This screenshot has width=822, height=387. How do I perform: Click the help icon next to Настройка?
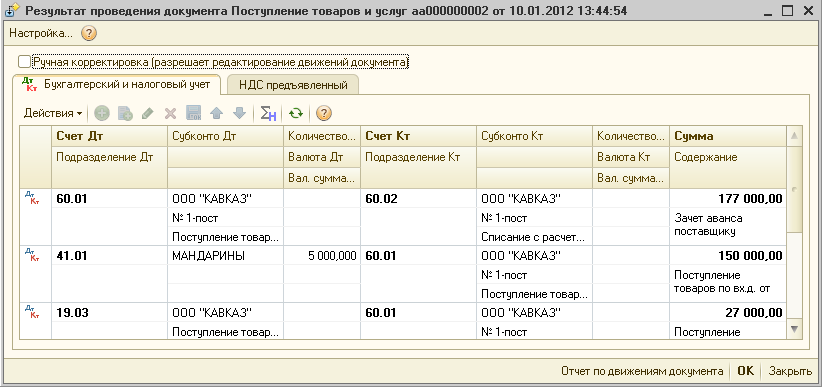[x=89, y=34]
